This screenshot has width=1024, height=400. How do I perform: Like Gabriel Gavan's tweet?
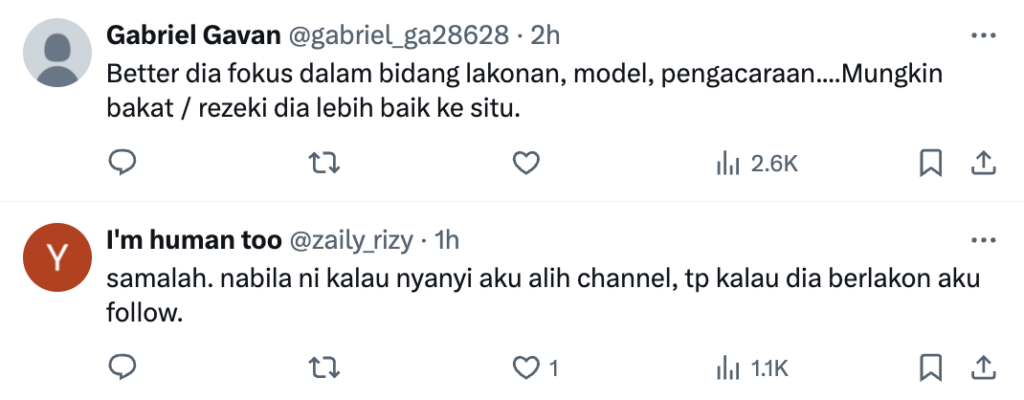click(526, 163)
